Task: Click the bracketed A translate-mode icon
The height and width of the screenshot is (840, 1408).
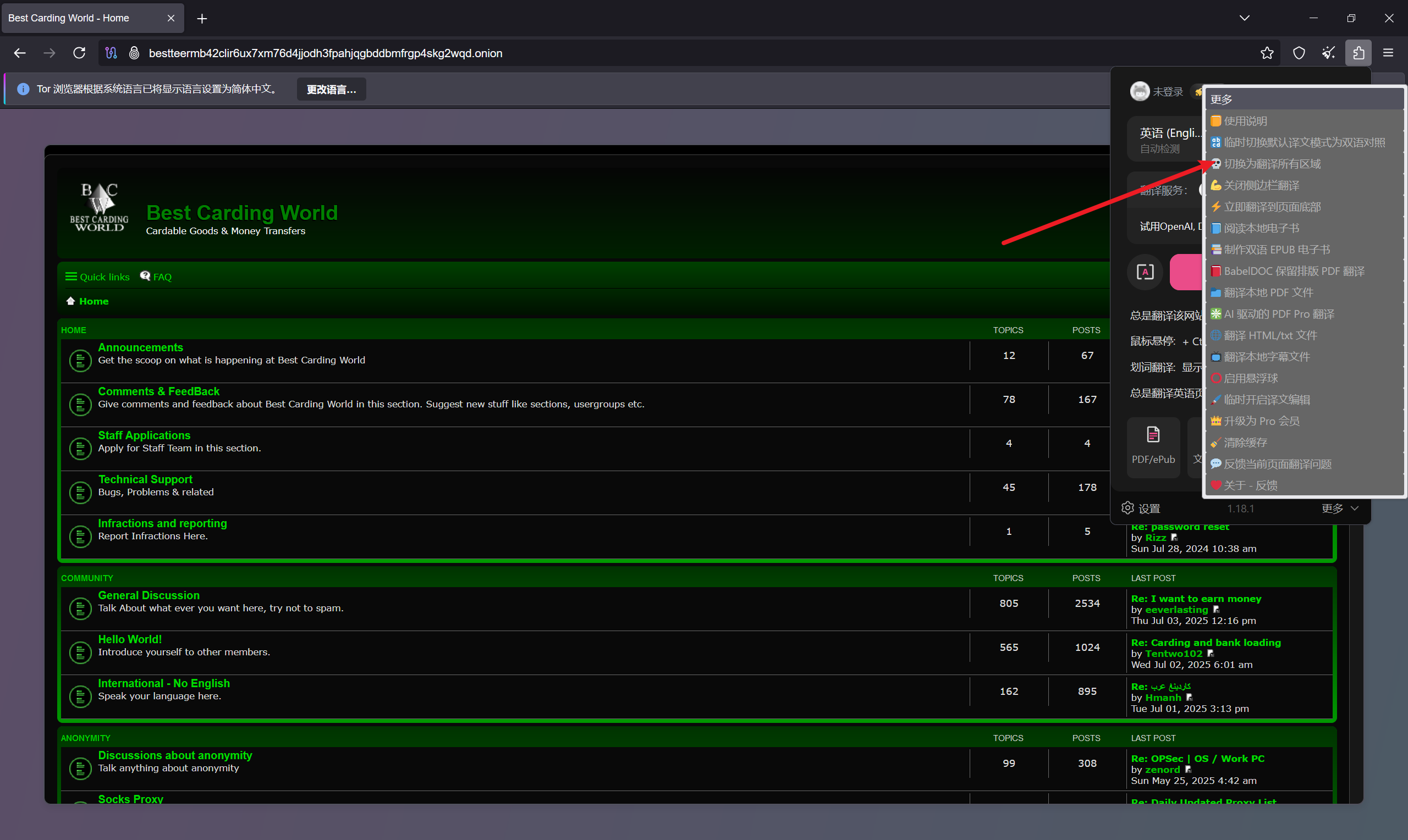Action: (x=1145, y=272)
